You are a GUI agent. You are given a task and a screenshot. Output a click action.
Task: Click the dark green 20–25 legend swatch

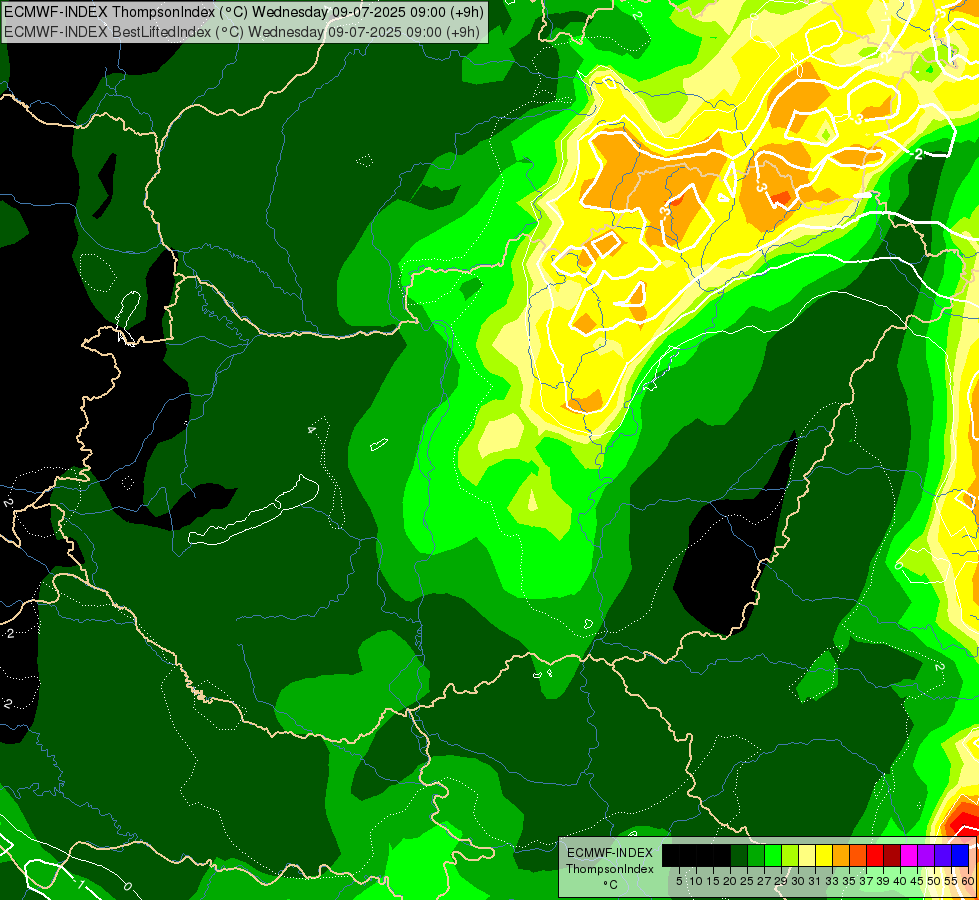coord(739,855)
